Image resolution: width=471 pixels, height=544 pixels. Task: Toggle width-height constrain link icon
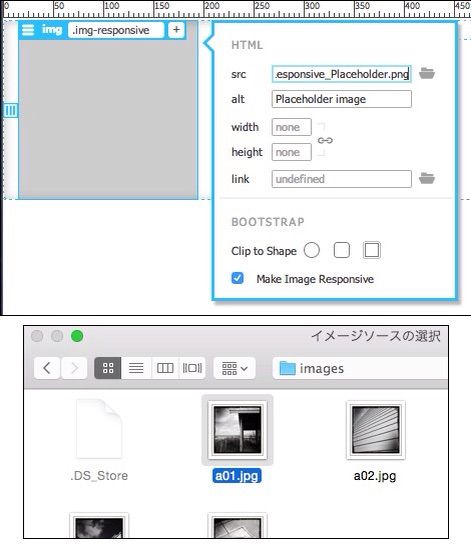click(x=325, y=140)
